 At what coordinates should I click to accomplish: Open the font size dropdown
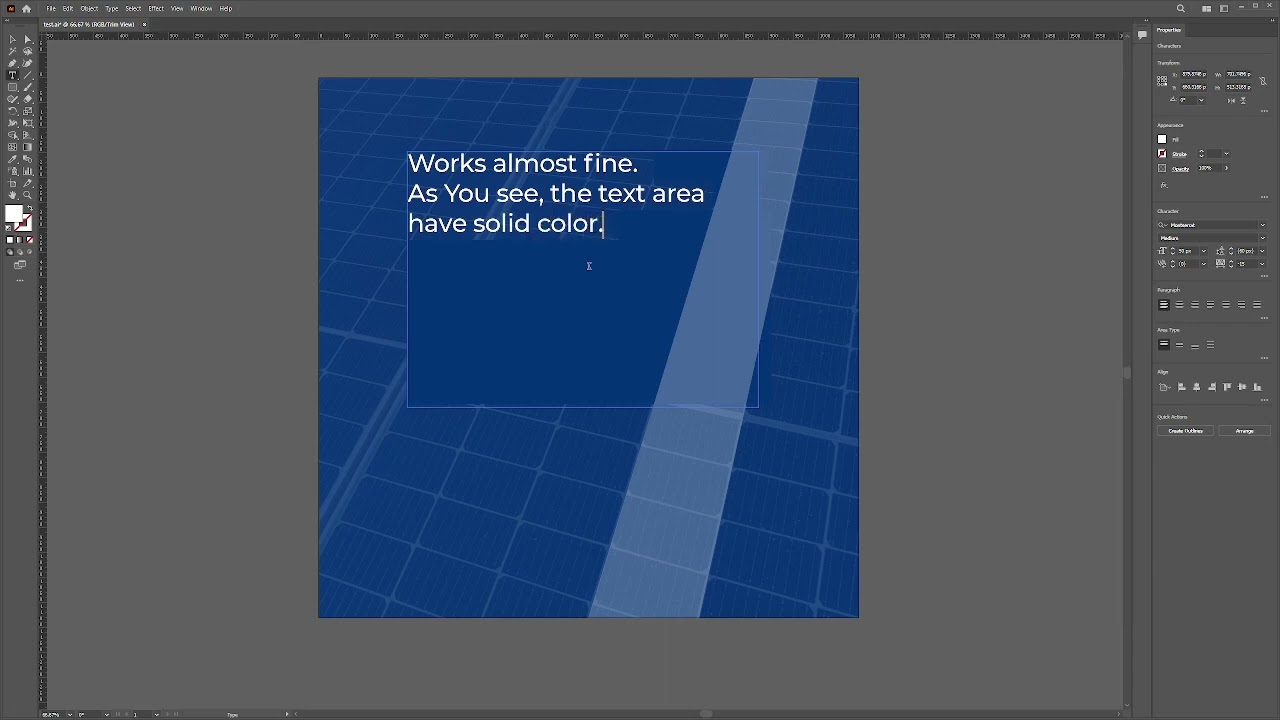1204,251
